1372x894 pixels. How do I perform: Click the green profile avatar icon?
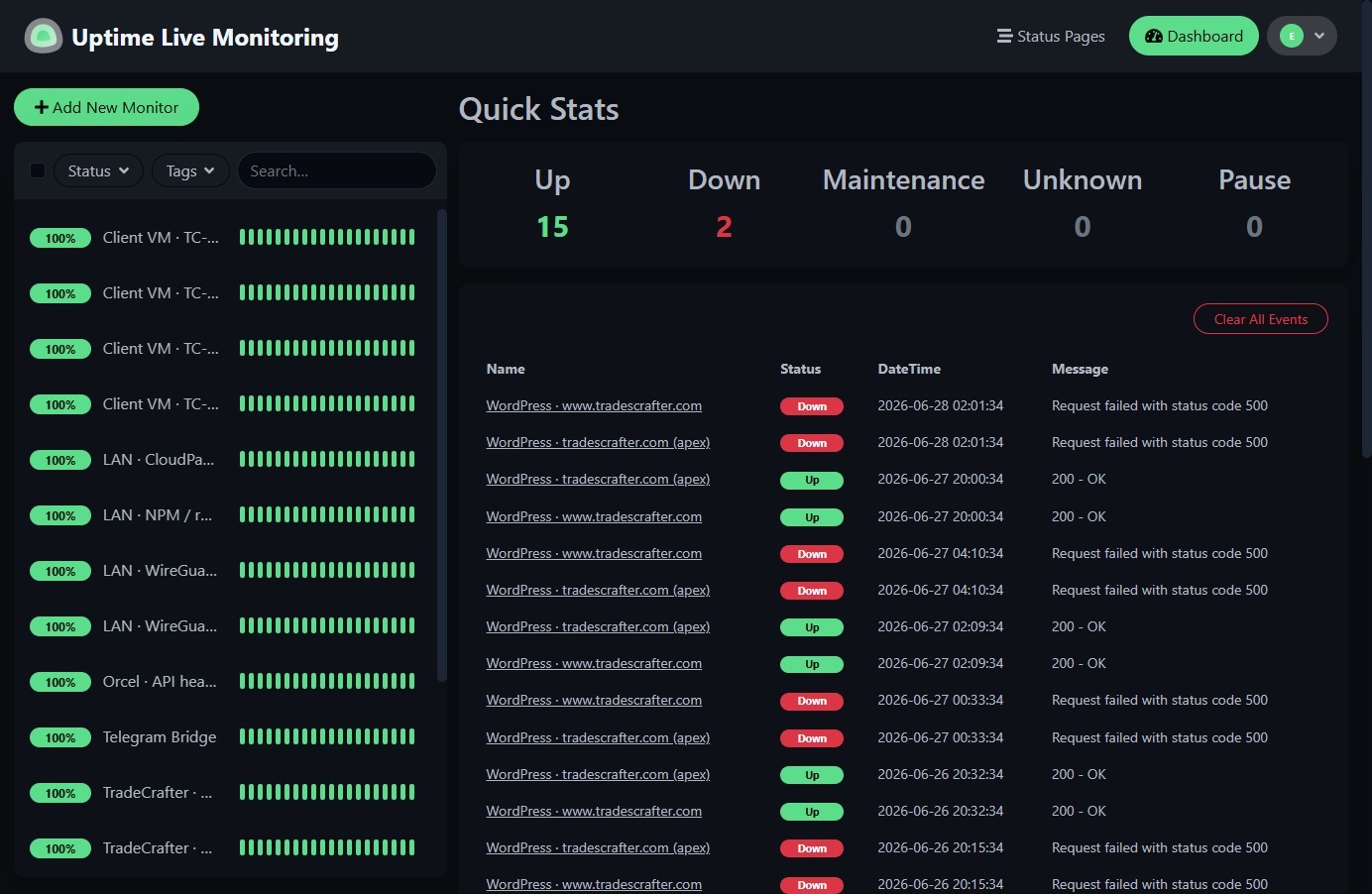click(x=1292, y=36)
